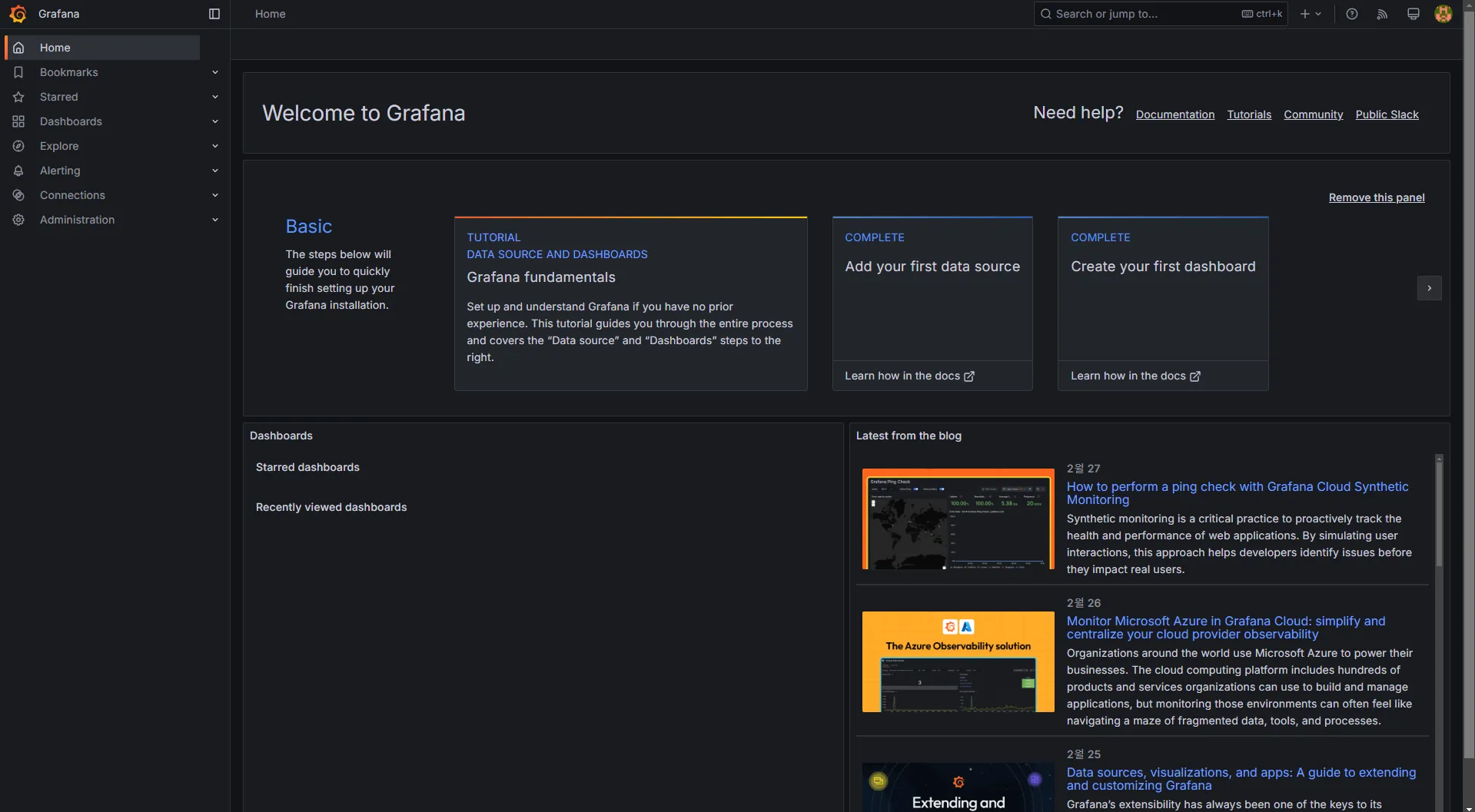Viewport: 1475px width, 812px height.
Task: Open the News RSS feed icon
Action: [x=1382, y=14]
